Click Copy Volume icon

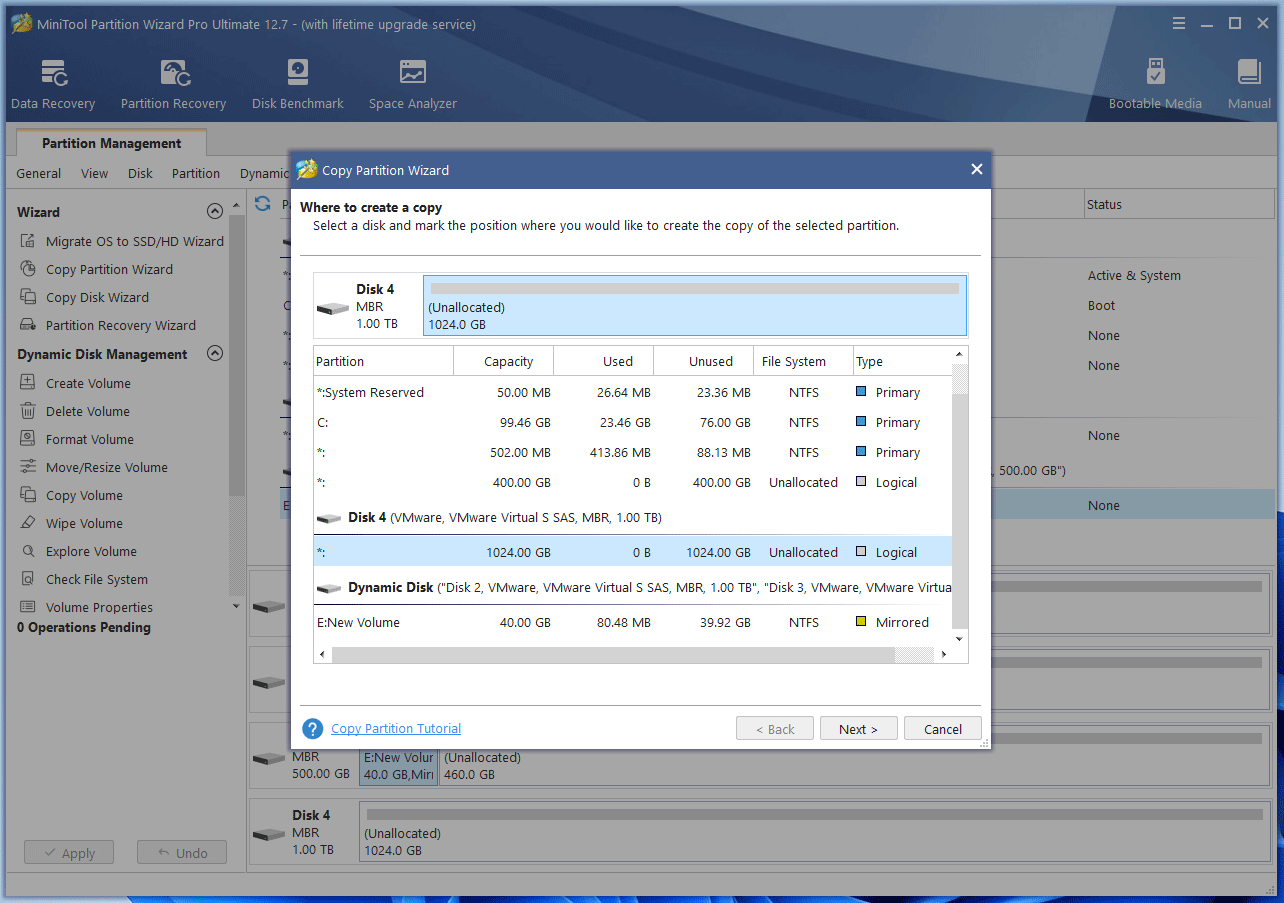[27, 495]
